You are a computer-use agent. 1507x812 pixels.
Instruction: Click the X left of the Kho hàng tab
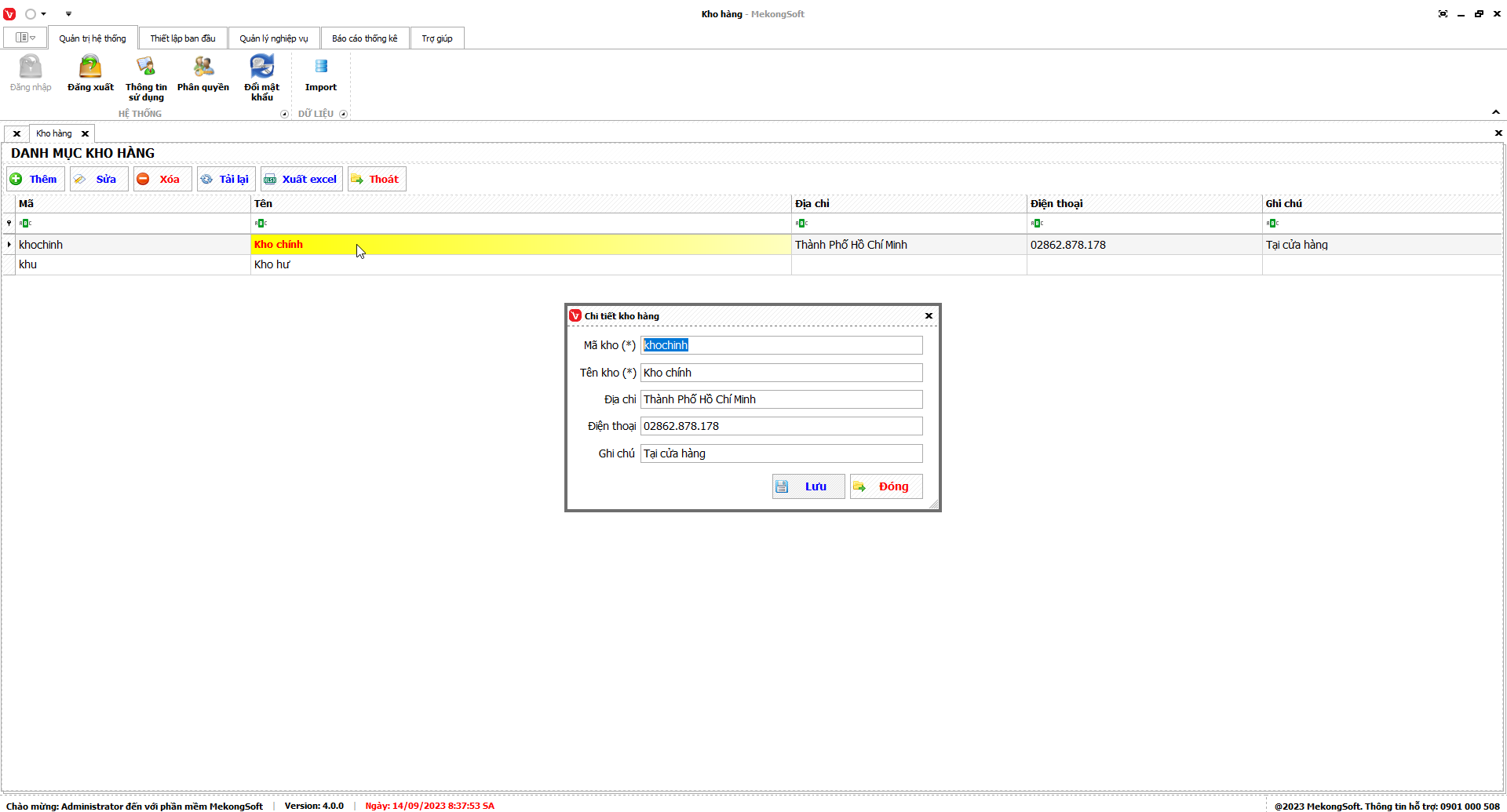click(16, 133)
